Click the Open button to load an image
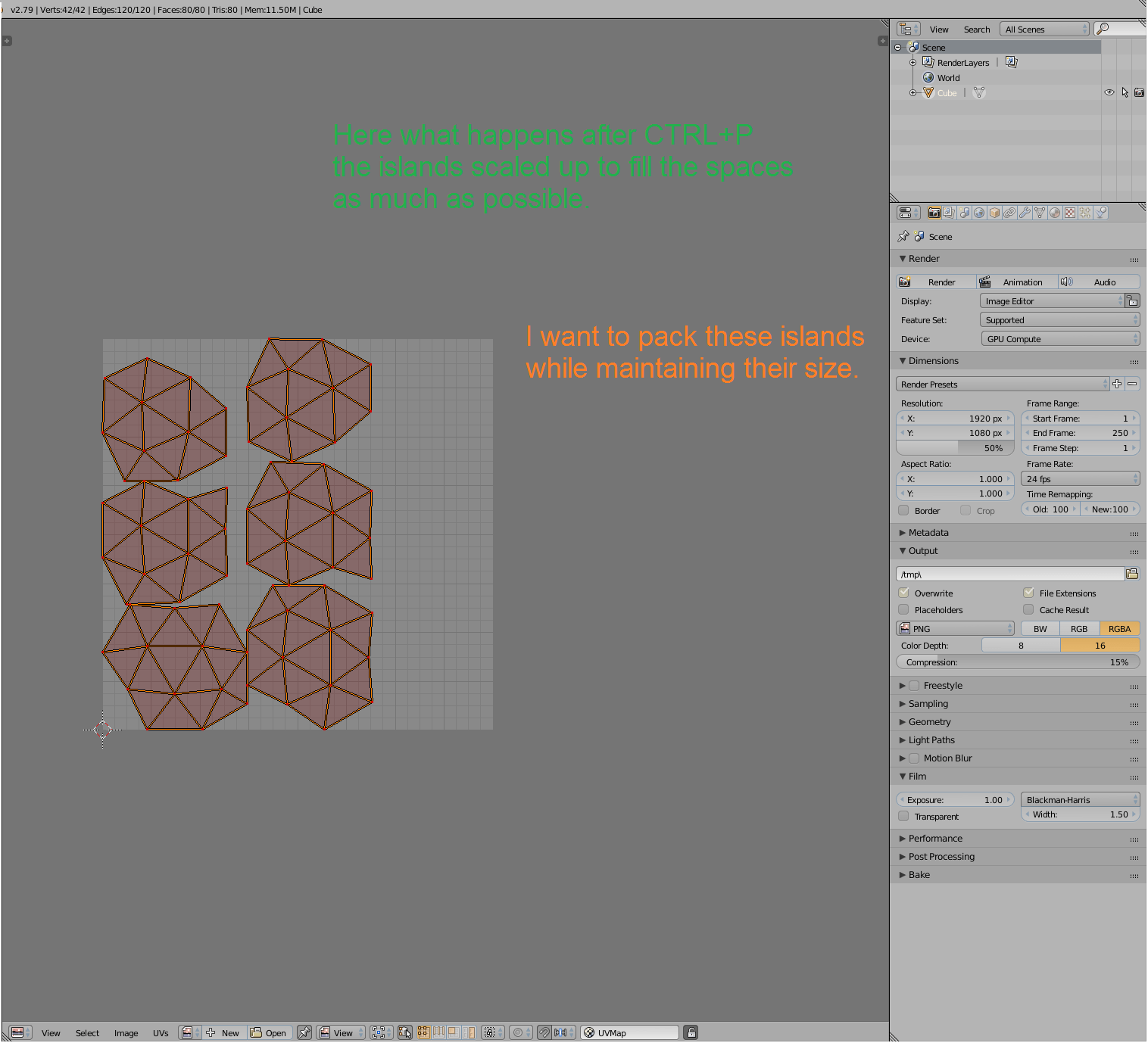 [x=270, y=1032]
